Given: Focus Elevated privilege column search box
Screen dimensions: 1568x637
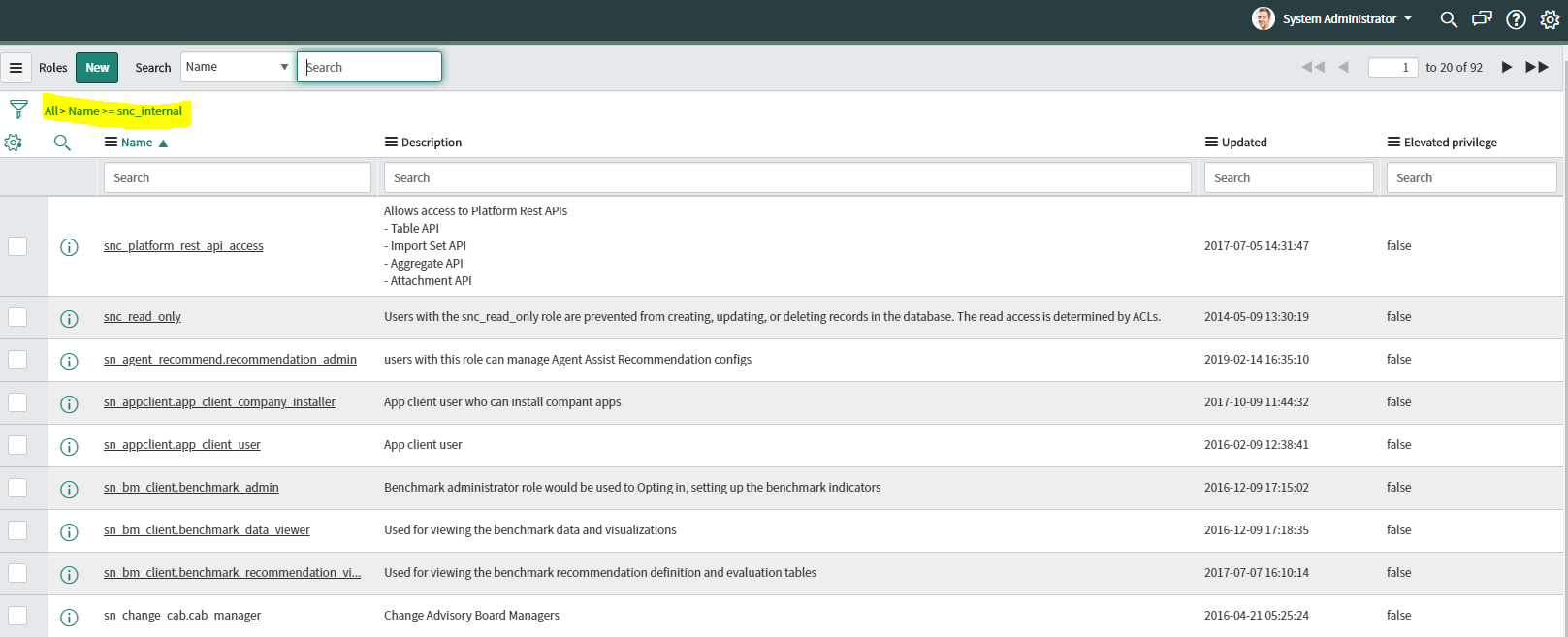Looking at the screenshot, I should point(1472,177).
